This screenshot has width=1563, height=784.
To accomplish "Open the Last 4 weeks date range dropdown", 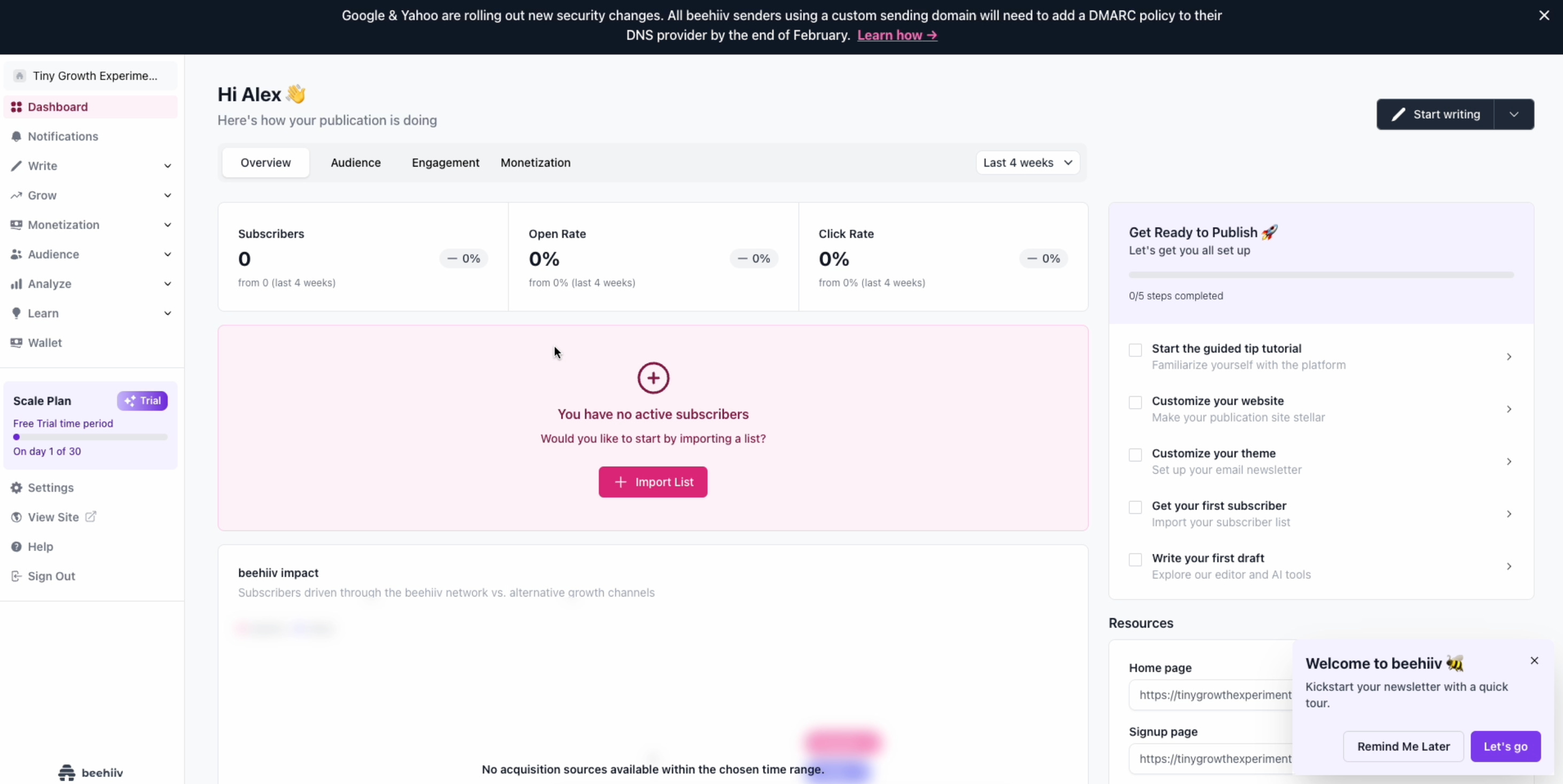I will pyautogui.click(x=1028, y=163).
